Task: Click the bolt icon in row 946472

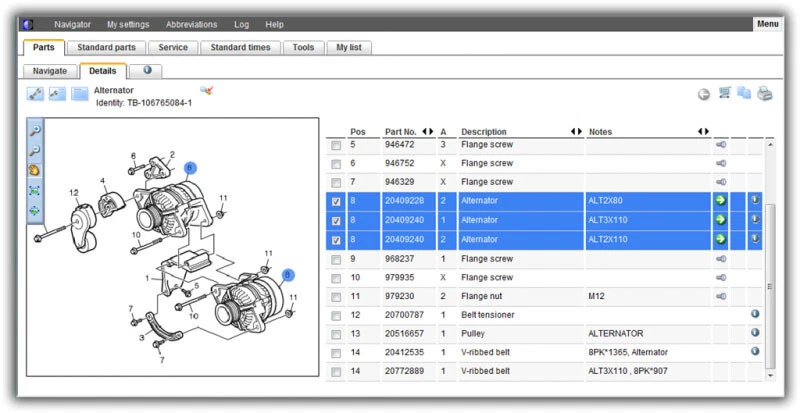Action: [x=721, y=145]
